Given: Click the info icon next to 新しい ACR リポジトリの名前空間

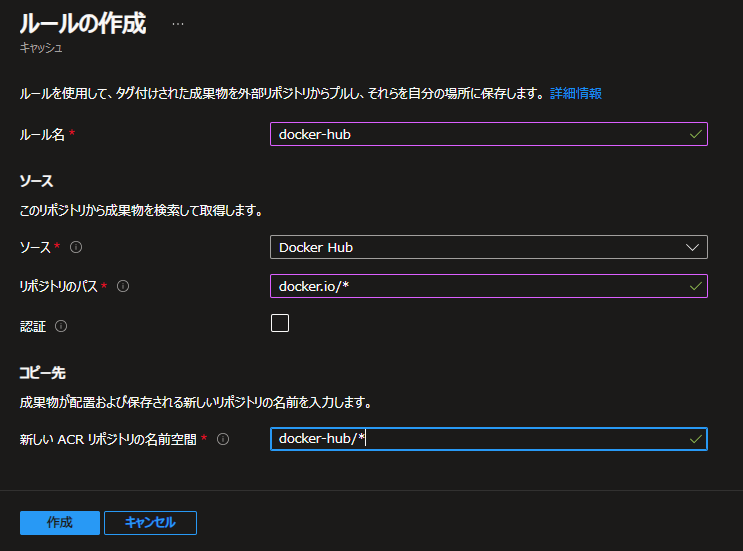Looking at the screenshot, I should coord(223,439).
